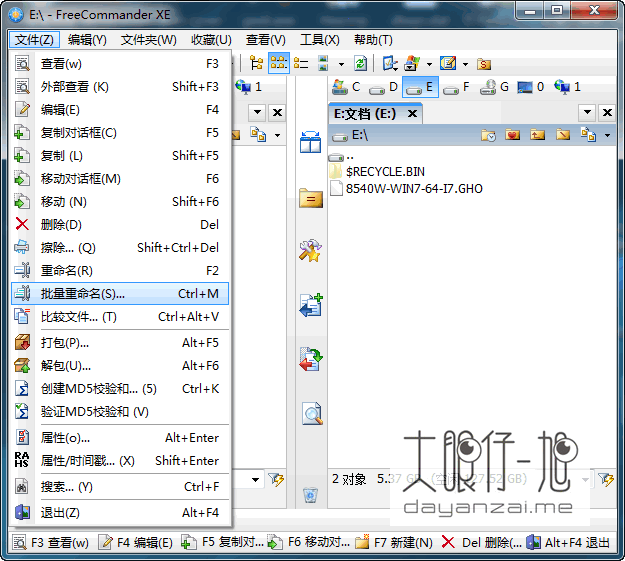The width and height of the screenshot is (625, 561).
Task: Open the 文件(Z) menu
Action: pos(34,39)
